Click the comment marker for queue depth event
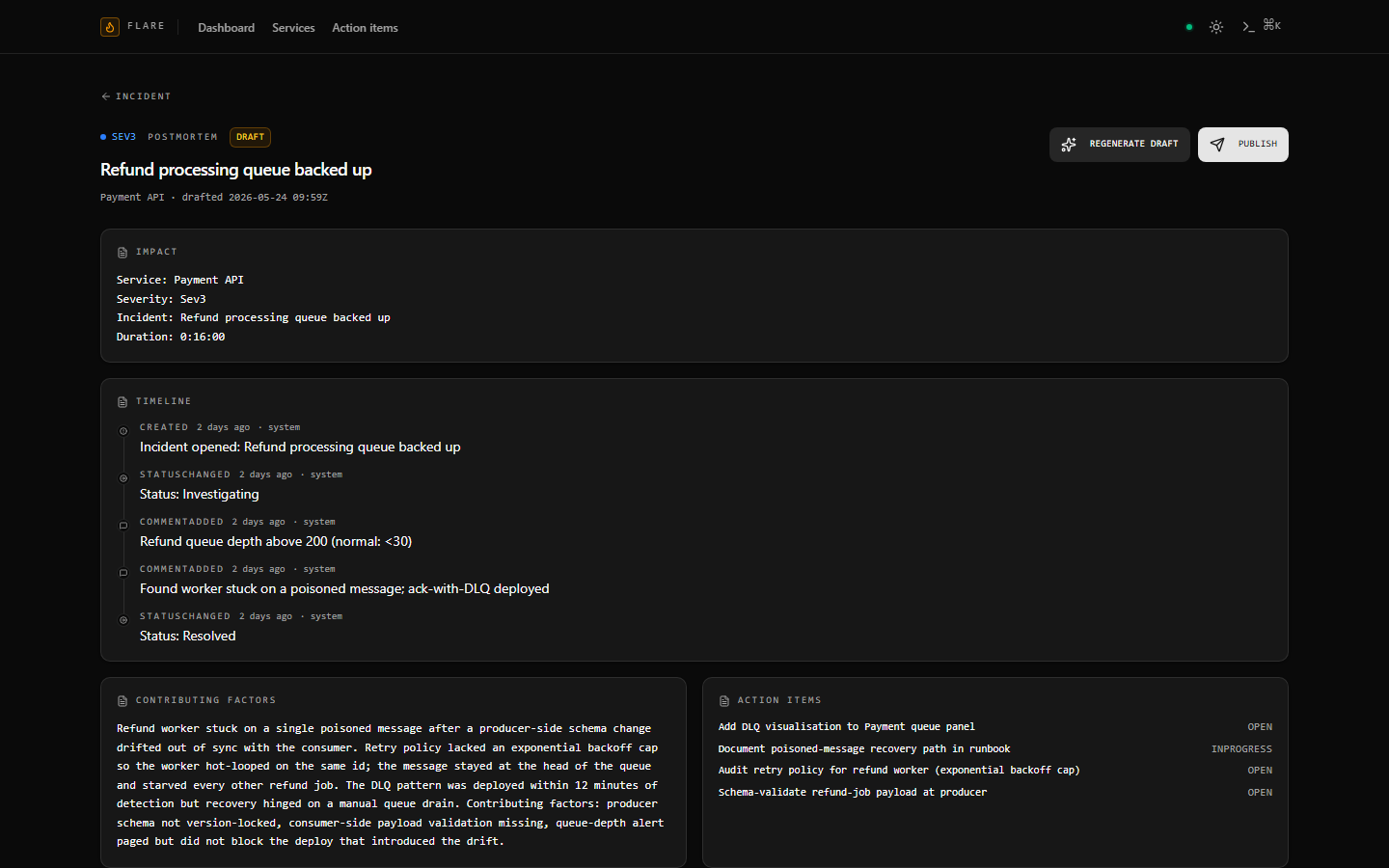 pos(123,526)
